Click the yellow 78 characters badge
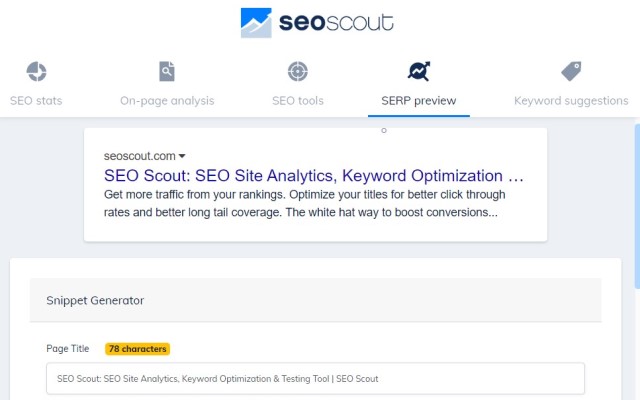640x400 pixels. [x=137, y=349]
